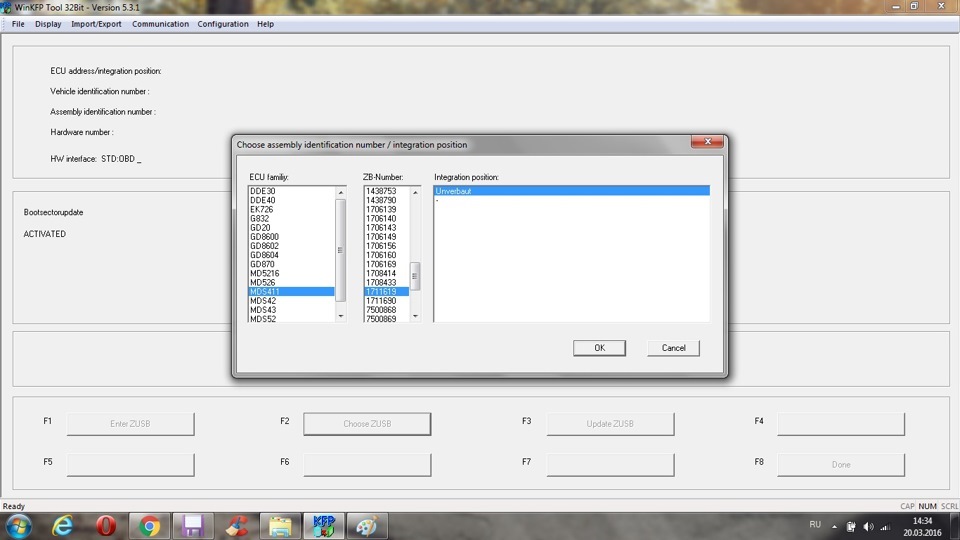
Task: Click the purple floppy disk taskbar icon
Action: point(193,526)
